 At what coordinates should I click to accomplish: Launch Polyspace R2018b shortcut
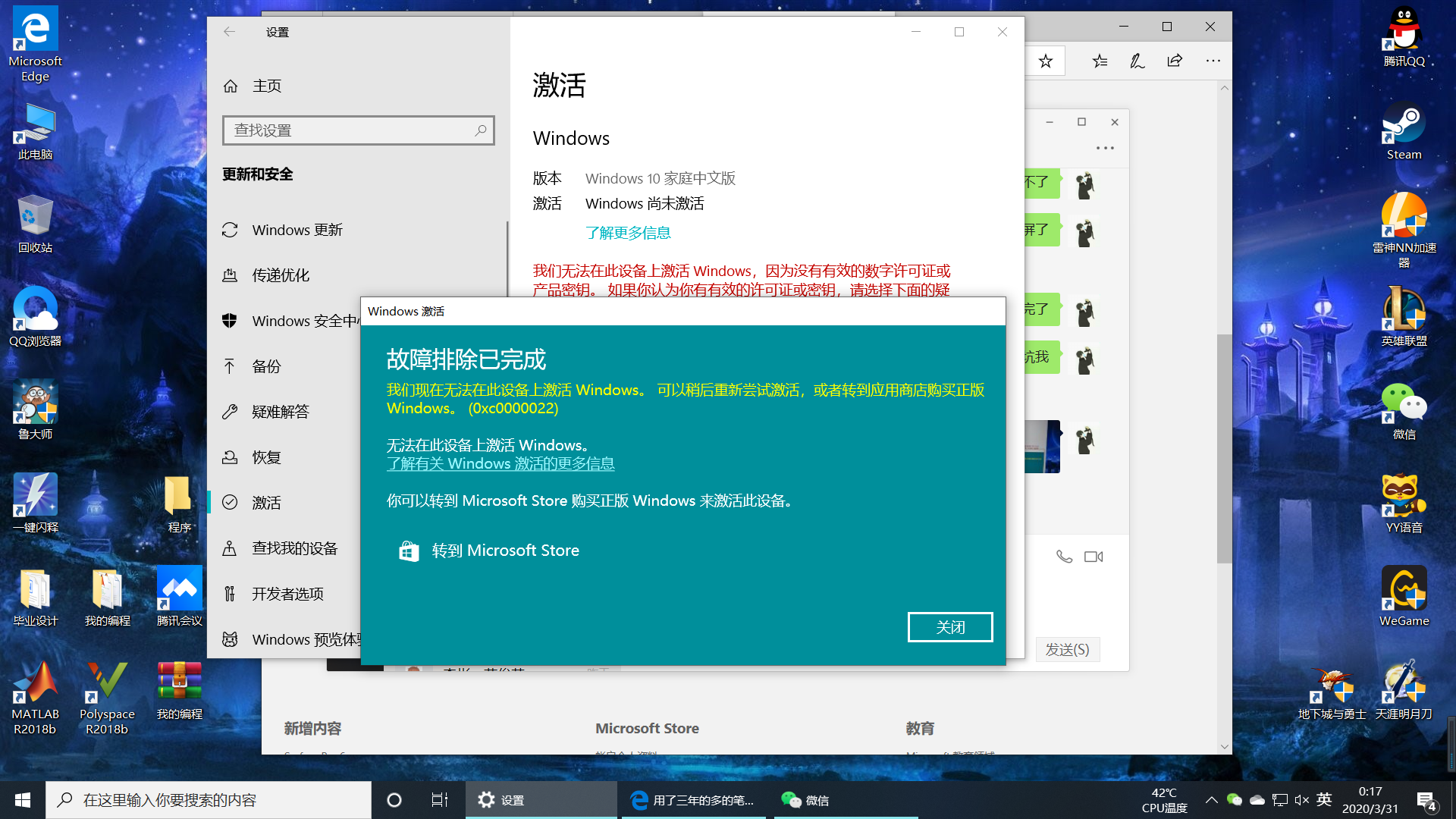coord(107,698)
